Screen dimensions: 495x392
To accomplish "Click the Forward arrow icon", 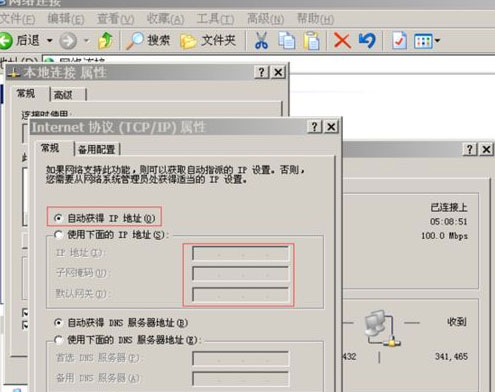I will (x=68, y=41).
